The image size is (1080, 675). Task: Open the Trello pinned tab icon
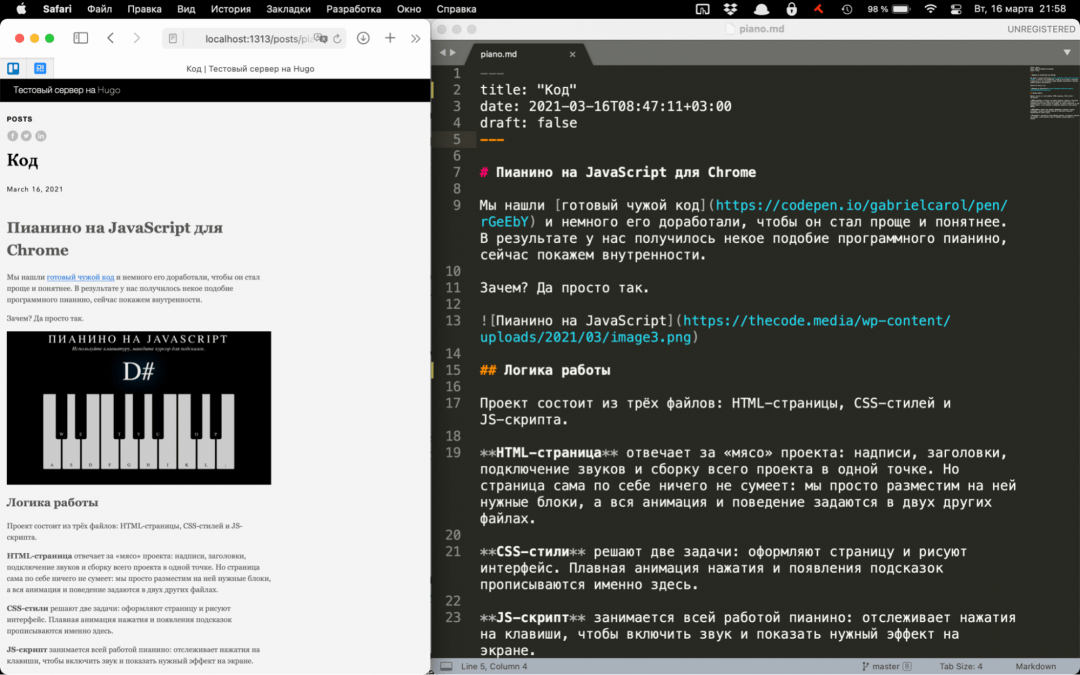[x=13, y=68]
